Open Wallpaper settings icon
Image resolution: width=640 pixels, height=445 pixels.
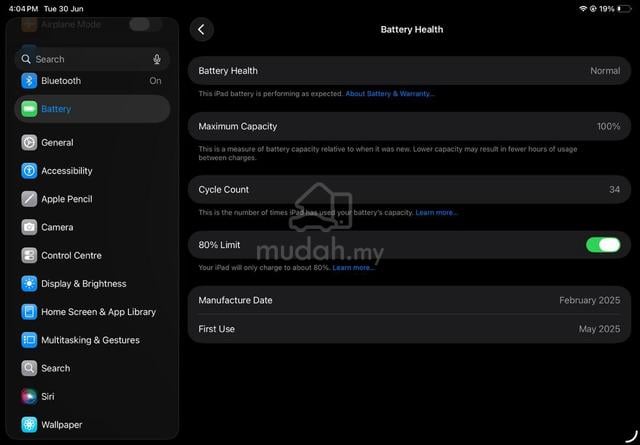tap(29, 425)
